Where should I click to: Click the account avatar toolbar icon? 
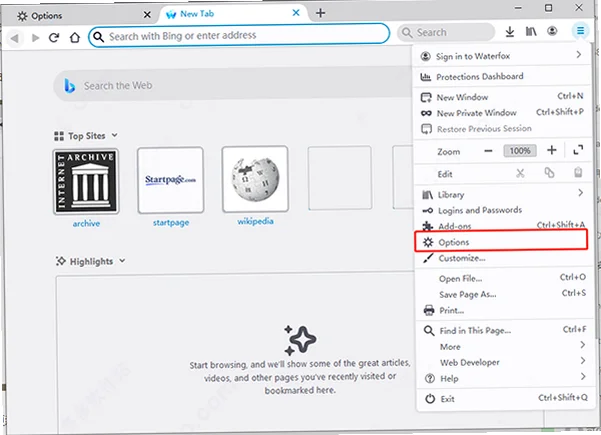tap(552, 31)
